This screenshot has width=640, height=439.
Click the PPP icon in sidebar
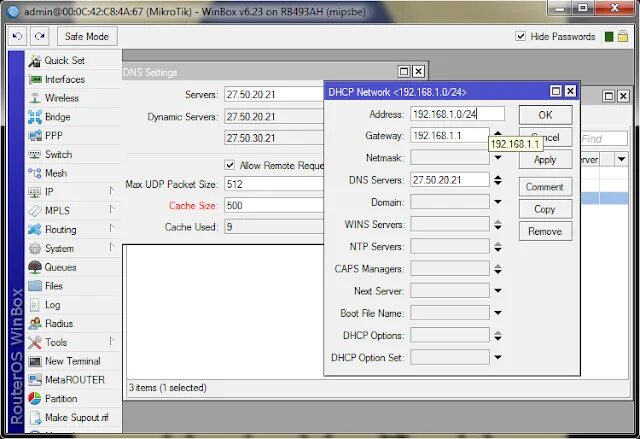pos(35,136)
